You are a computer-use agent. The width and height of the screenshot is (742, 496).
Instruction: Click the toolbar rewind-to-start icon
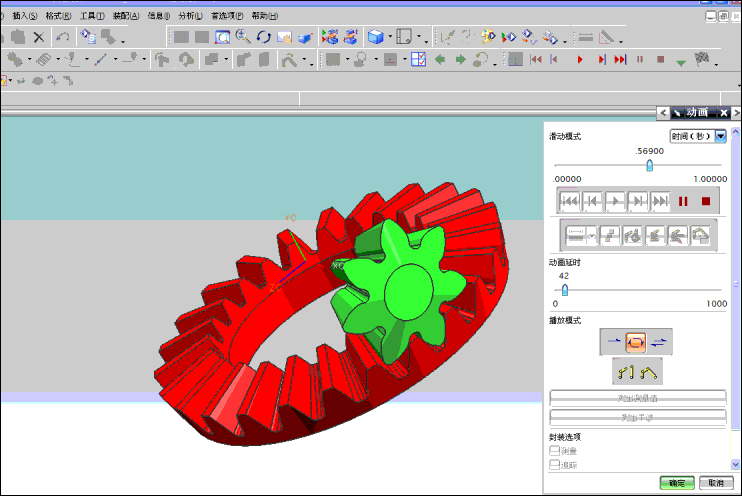pyautogui.click(x=536, y=59)
